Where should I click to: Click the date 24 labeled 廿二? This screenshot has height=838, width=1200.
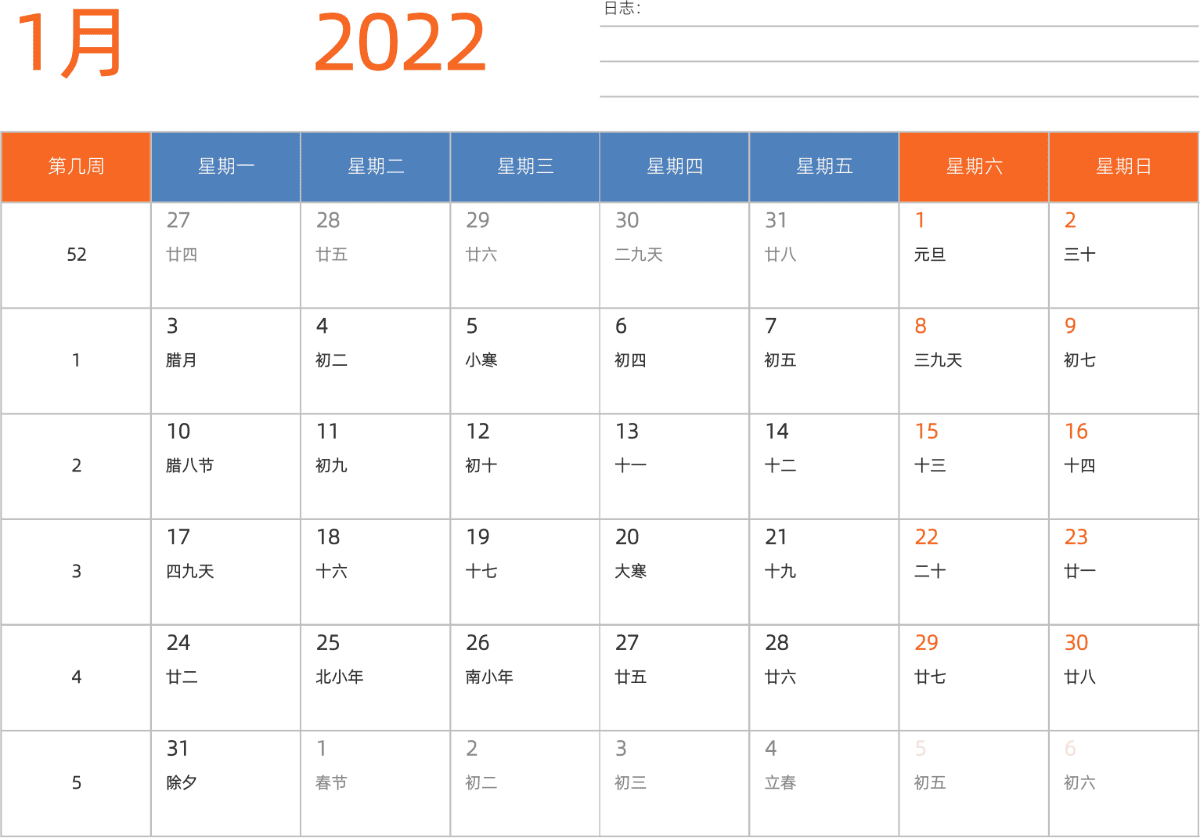click(226, 678)
